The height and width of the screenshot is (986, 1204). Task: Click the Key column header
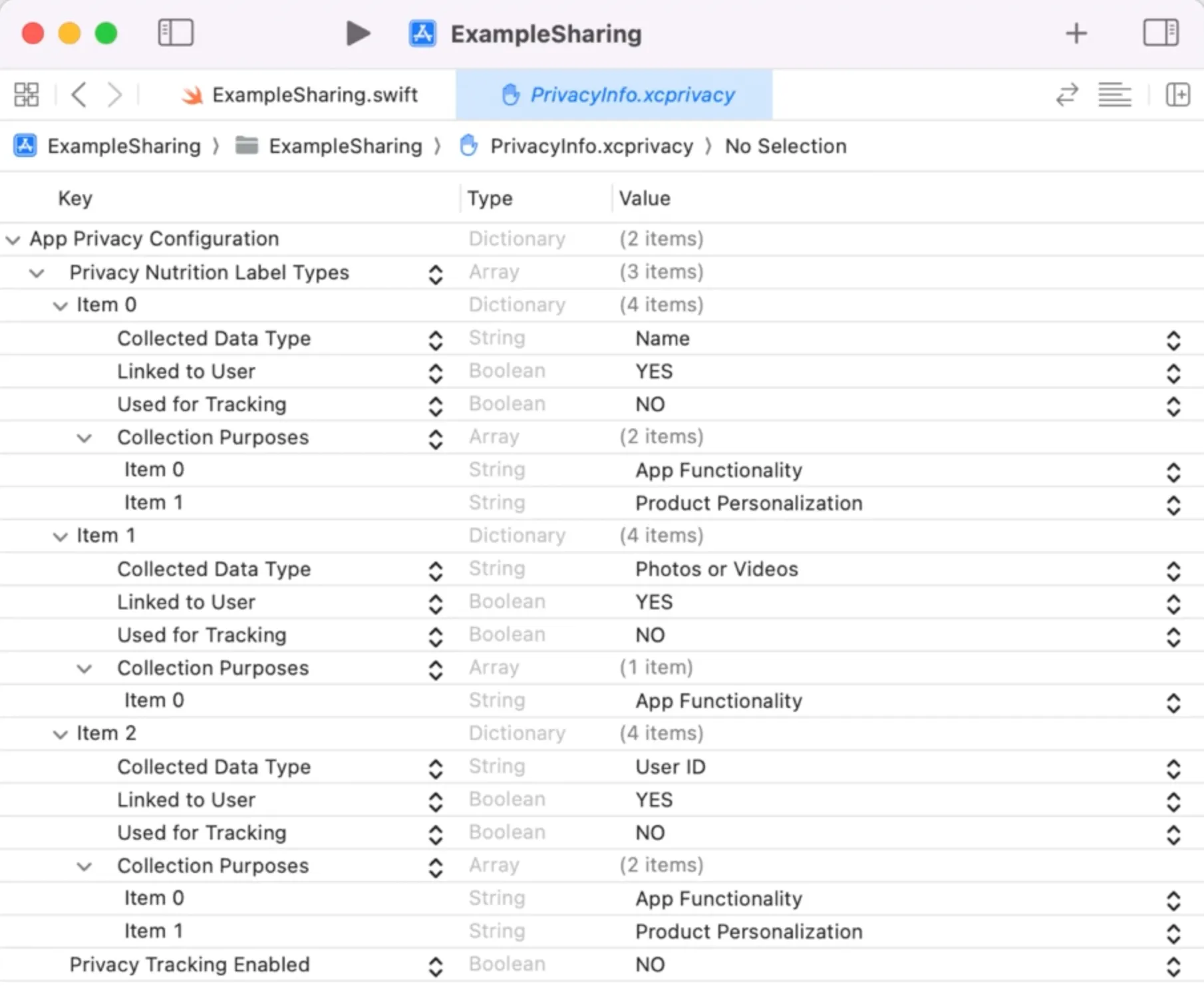click(75, 198)
